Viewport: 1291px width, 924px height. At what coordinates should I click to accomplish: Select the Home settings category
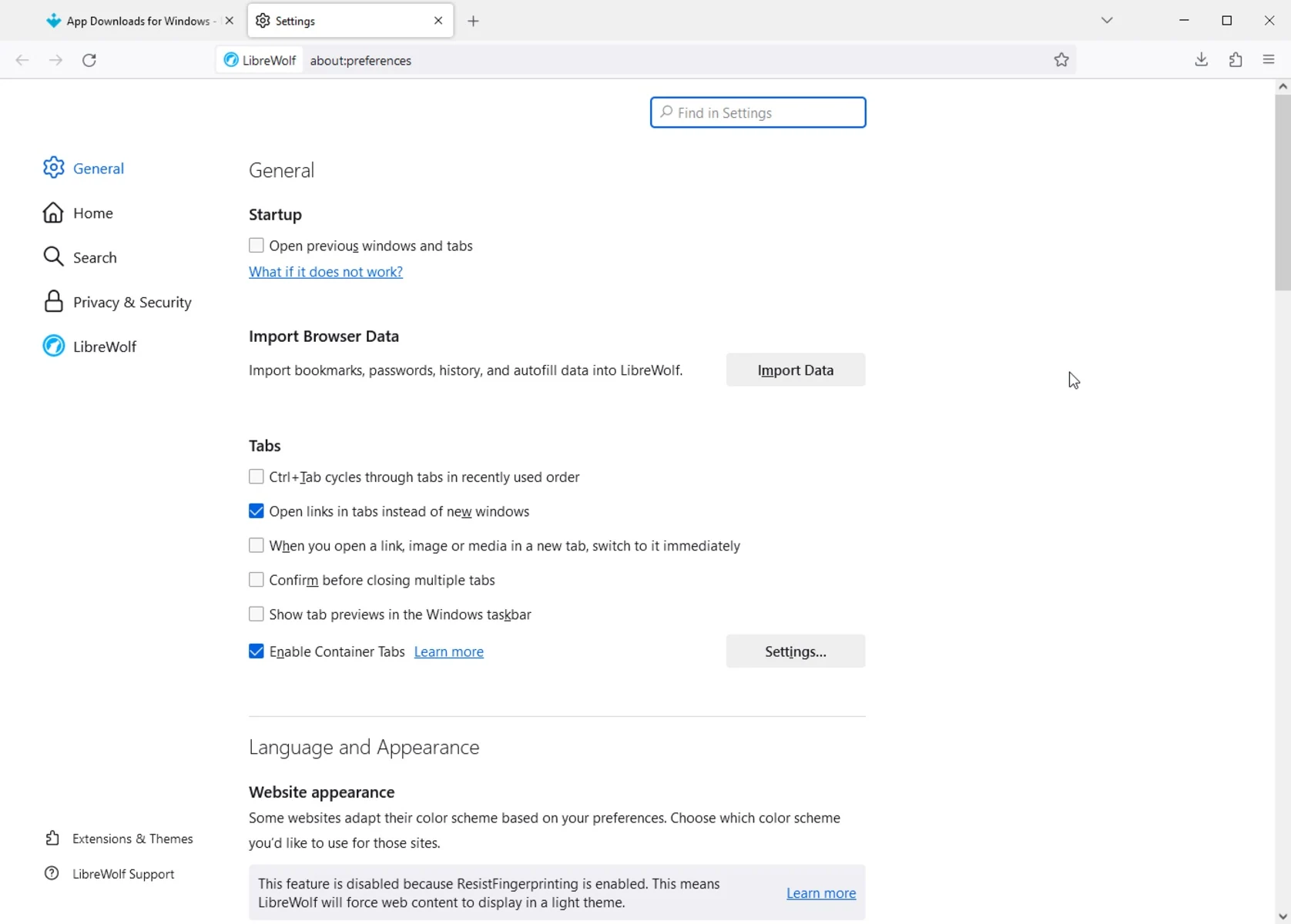(79, 213)
